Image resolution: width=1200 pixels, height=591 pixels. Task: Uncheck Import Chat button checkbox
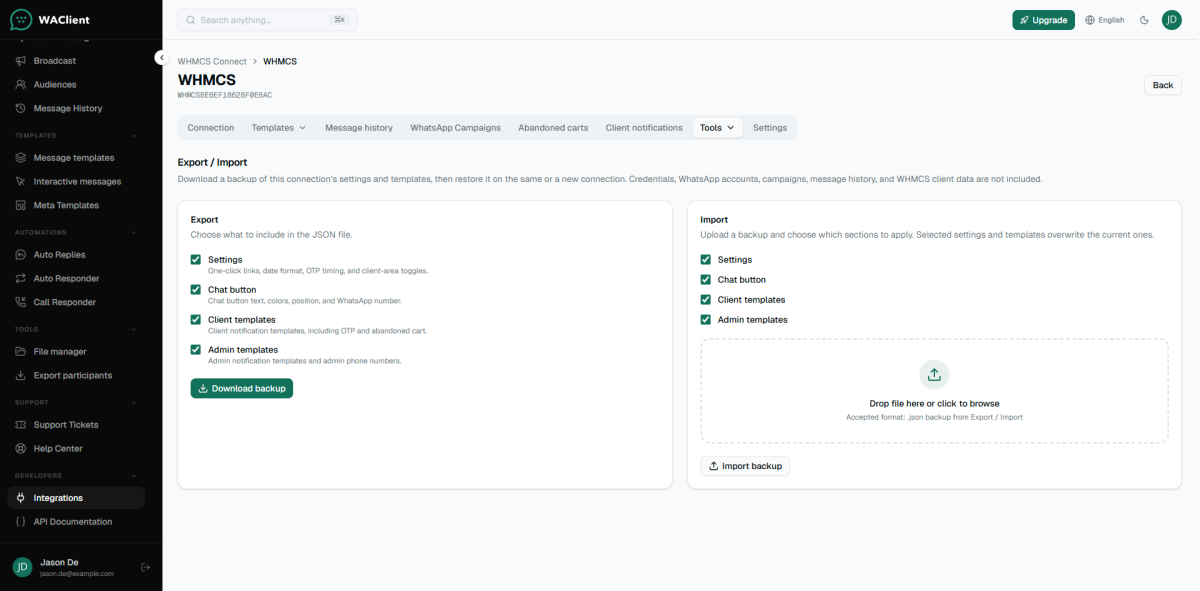[x=706, y=280]
